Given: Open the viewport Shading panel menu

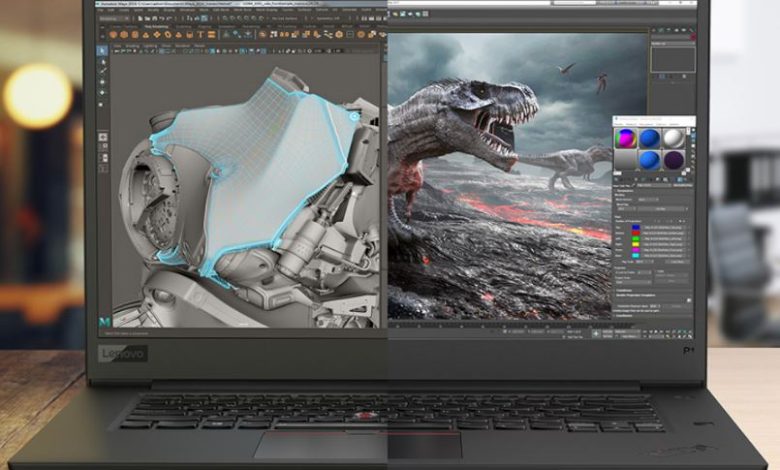Looking at the screenshot, I should 132,46.
